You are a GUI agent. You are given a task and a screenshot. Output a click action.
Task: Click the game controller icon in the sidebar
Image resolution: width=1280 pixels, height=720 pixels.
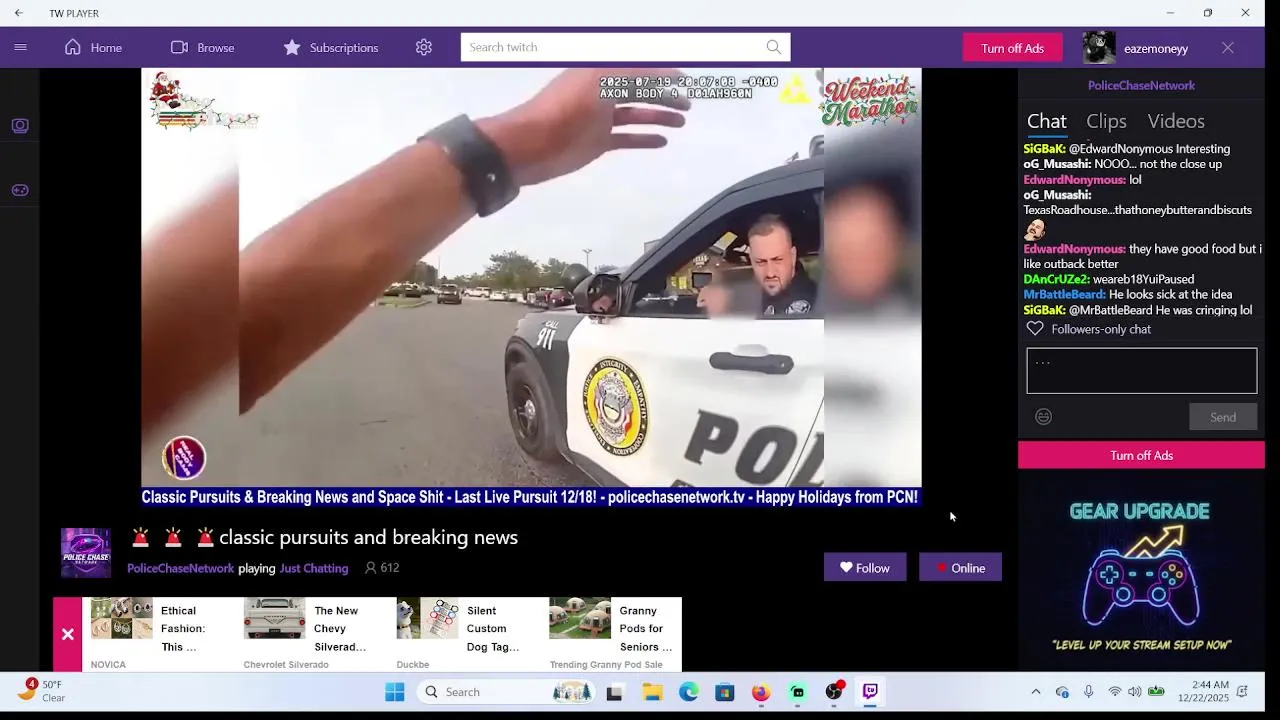20,190
